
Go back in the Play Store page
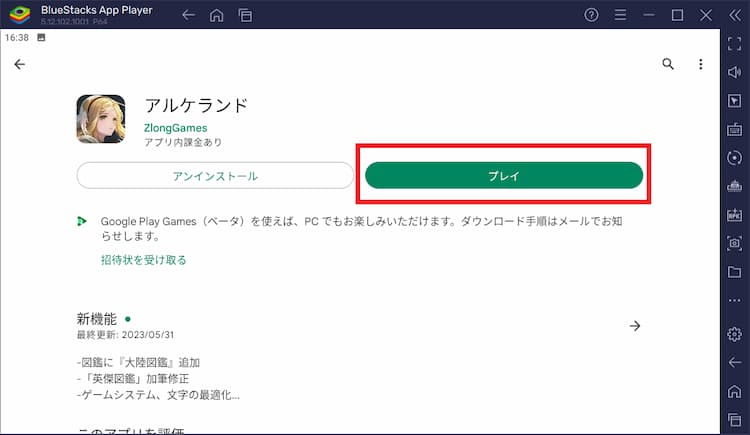[x=20, y=64]
